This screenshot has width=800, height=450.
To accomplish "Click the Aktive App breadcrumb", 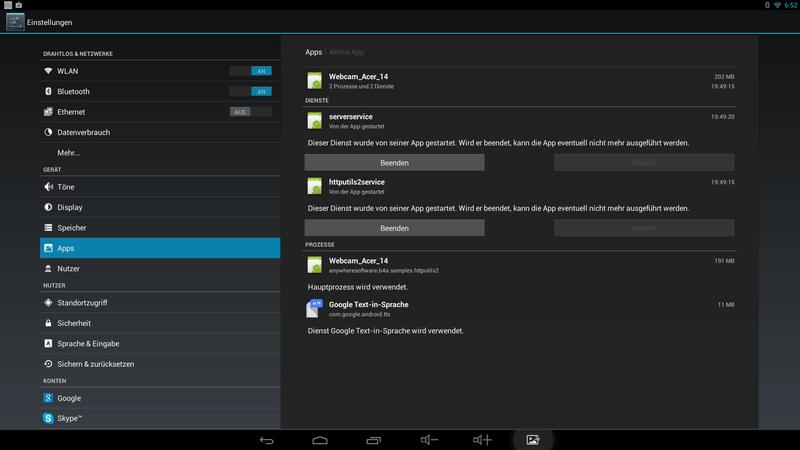I will coord(347,52).
